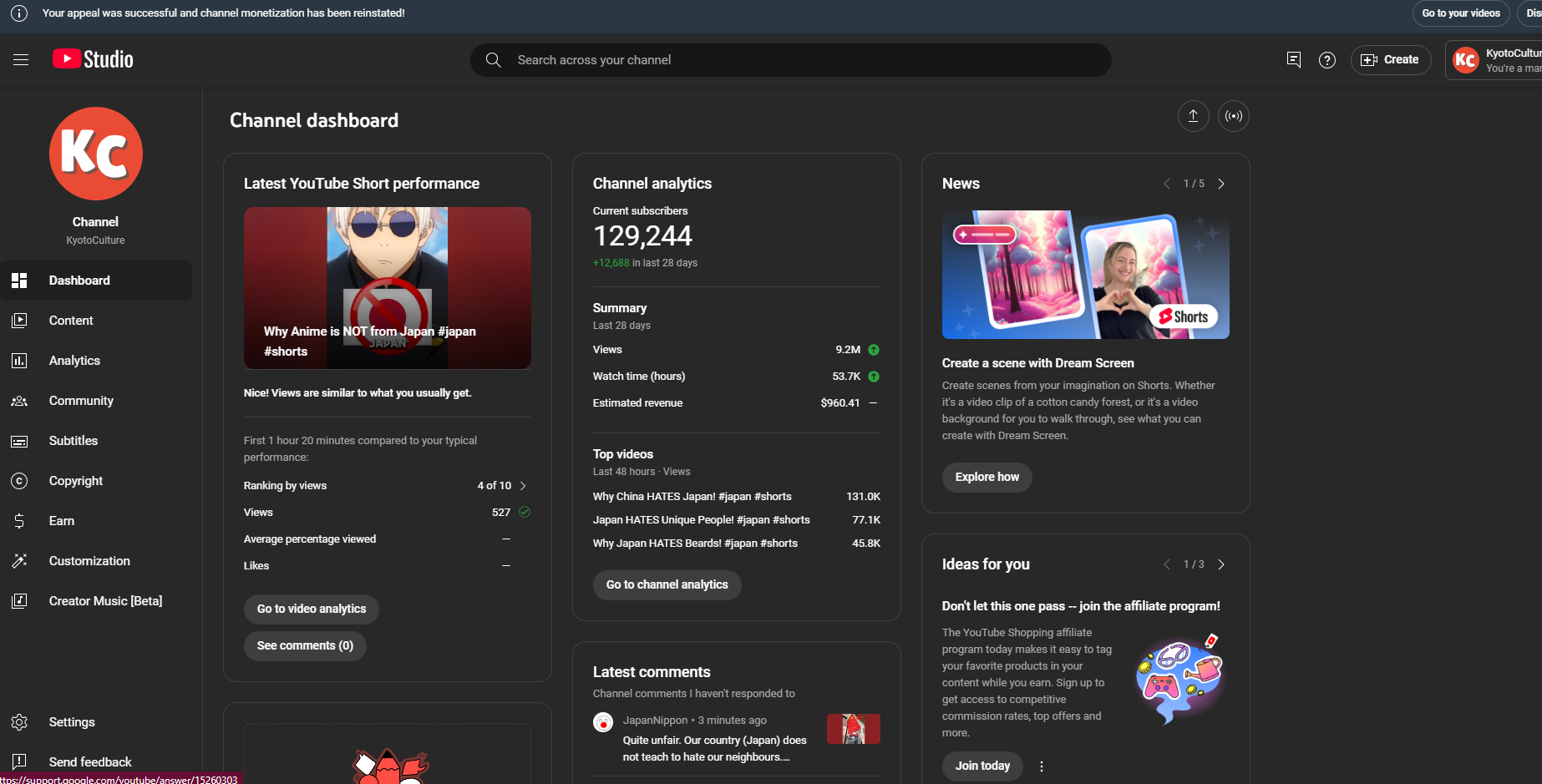Click See comments (0) button
The image size is (1542, 784).
(305, 645)
